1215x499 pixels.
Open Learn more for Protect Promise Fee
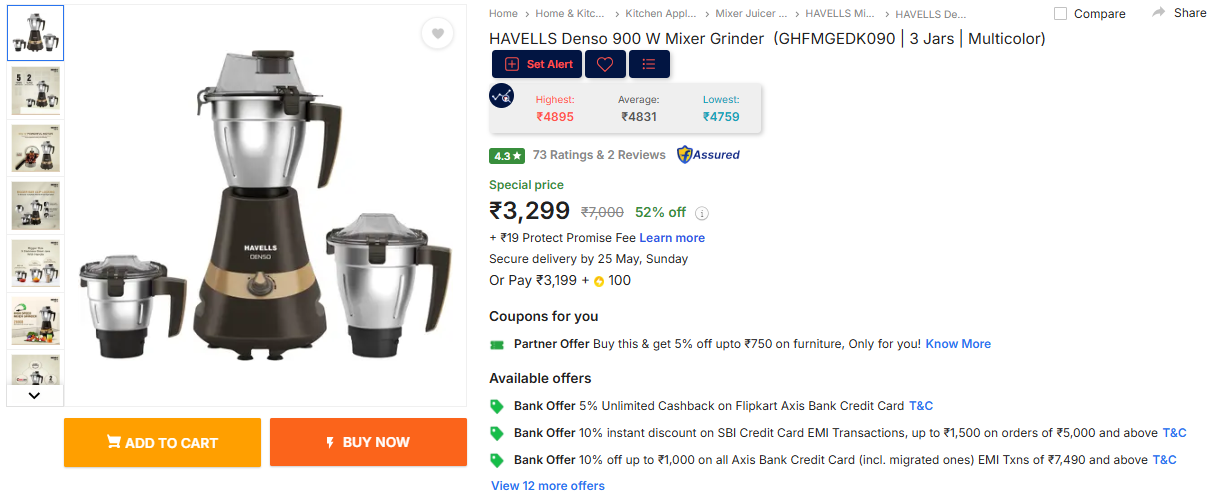point(672,238)
